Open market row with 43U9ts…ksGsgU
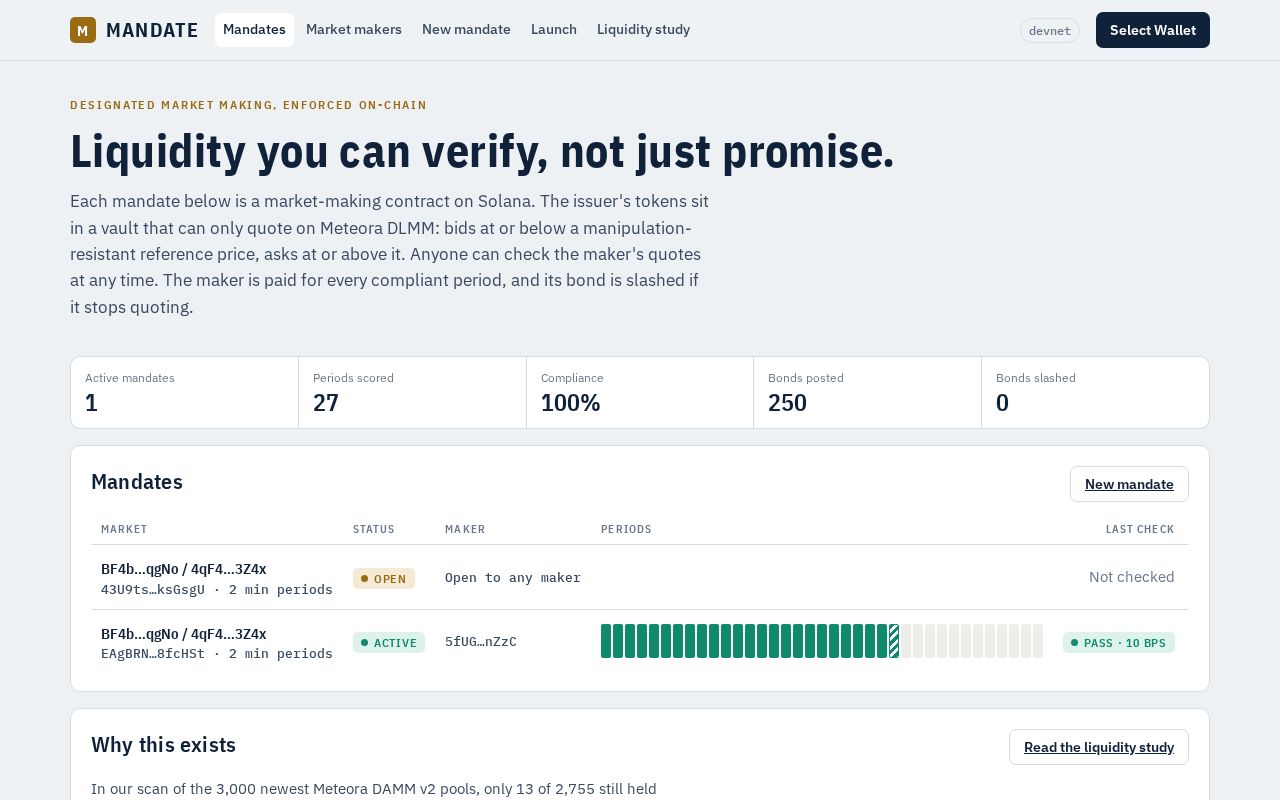The width and height of the screenshot is (1280, 800). pyautogui.click(x=640, y=577)
